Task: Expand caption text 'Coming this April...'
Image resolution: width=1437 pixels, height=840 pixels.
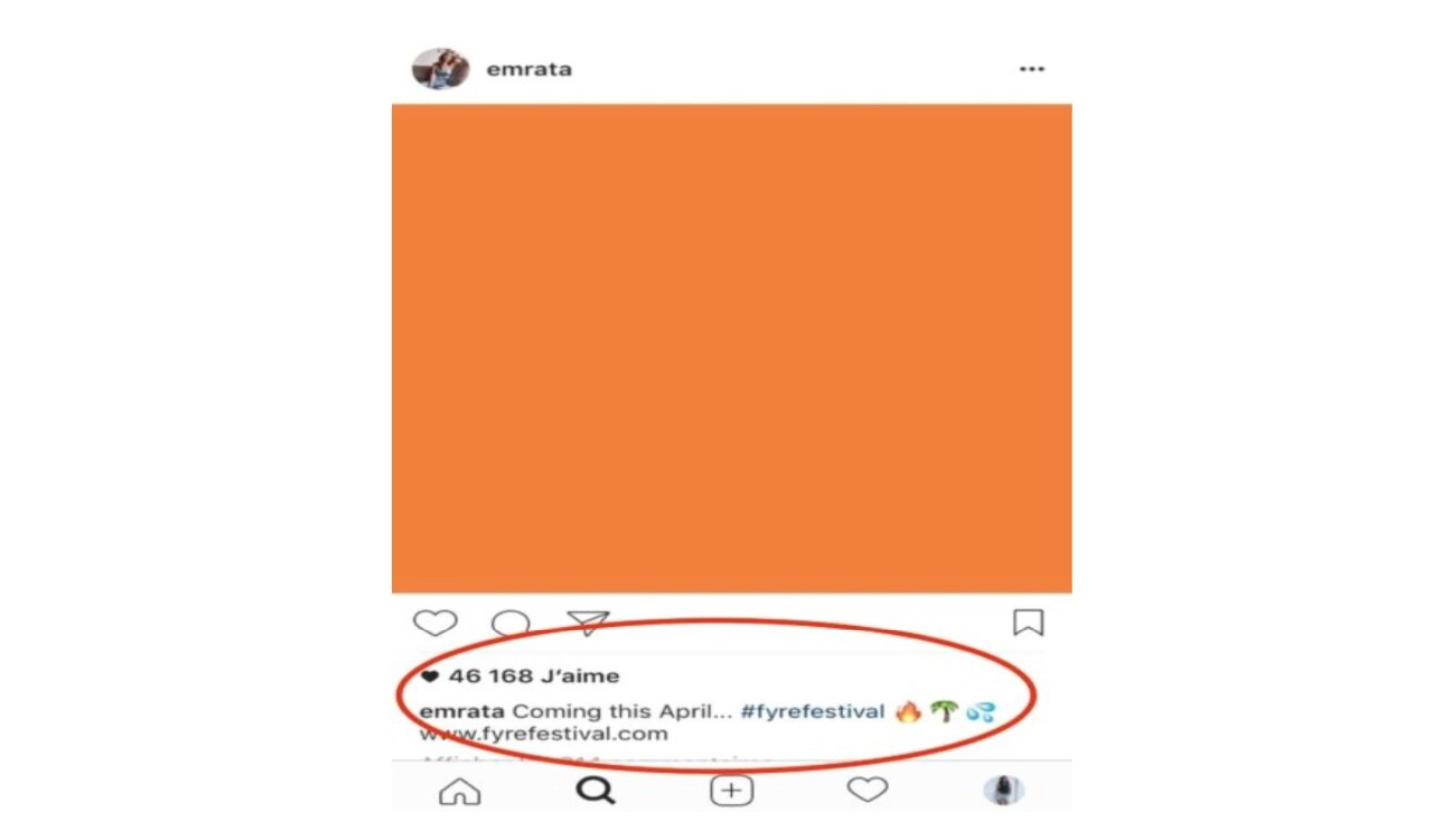Action: [623, 711]
